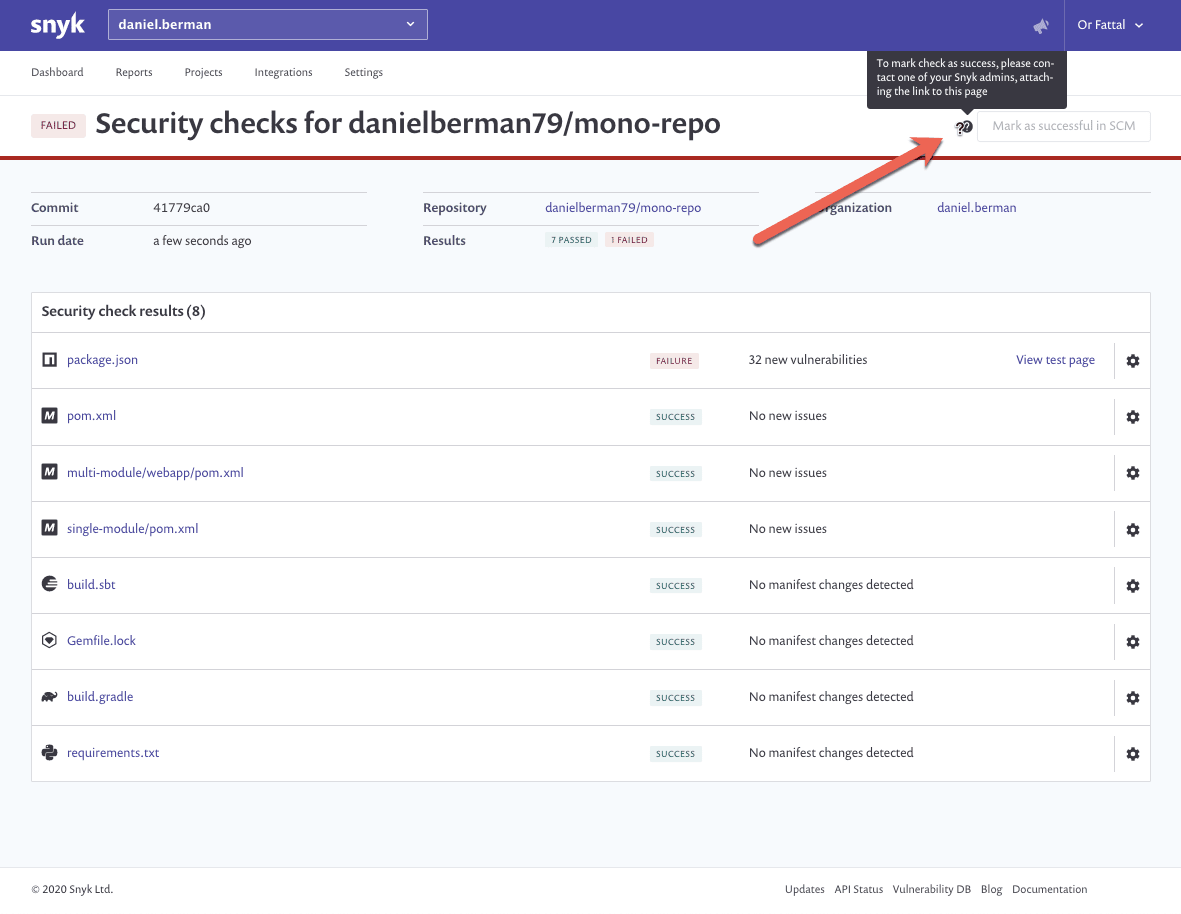Click the 7 PASSED results badge
Image resolution: width=1181 pixels, height=914 pixels.
click(571, 240)
